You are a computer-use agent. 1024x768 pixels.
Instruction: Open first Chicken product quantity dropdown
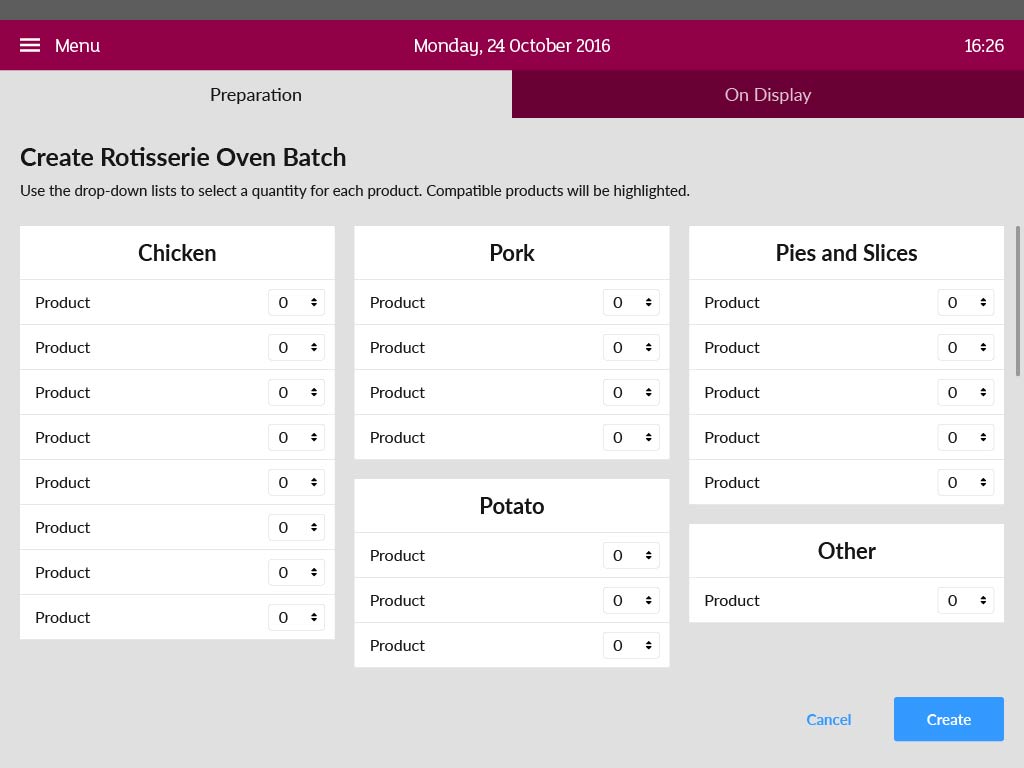tap(296, 302)
